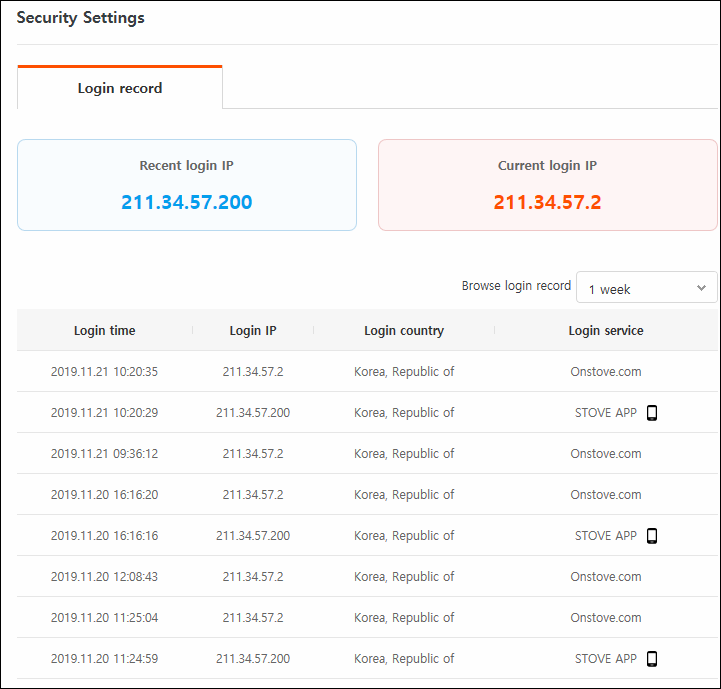Screen dimensions: 721x689
Task: Open the Login record tab
Action: pos(120,87)
